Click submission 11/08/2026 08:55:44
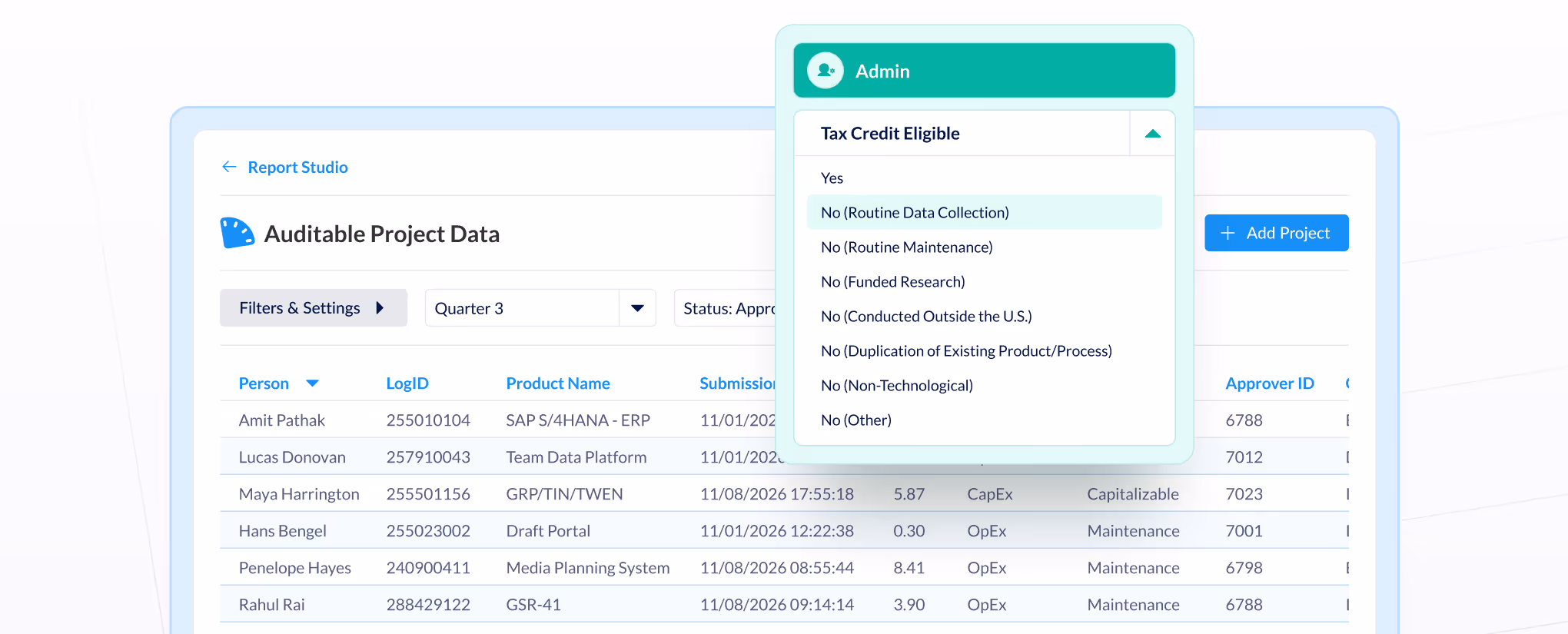Screen dimensions: 1568x634 click(x=776, y=568)
